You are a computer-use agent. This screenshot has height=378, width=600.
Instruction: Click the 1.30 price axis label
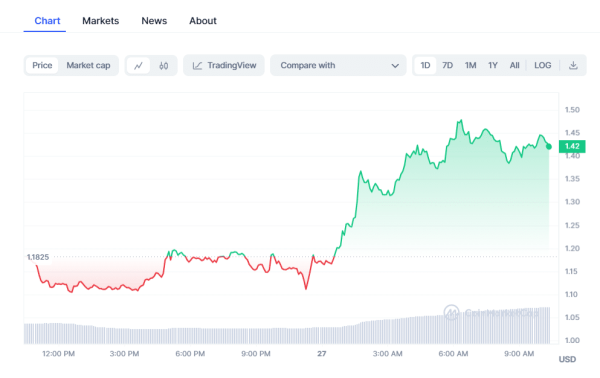(572, 202)
